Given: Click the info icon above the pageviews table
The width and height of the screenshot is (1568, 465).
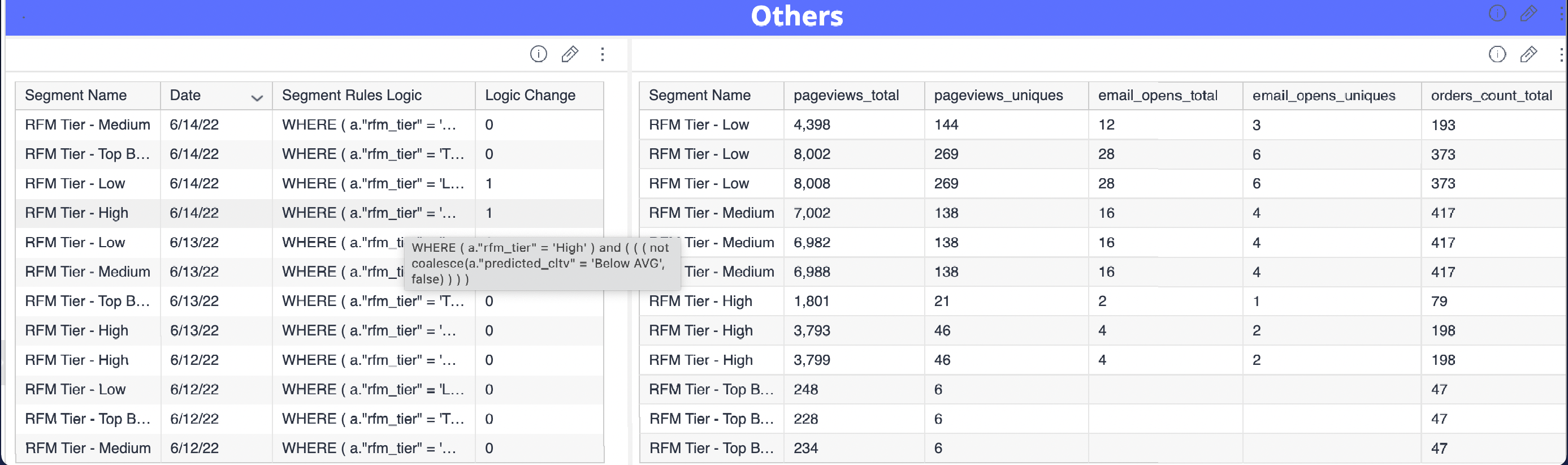Looking at the screenshot, I should pyautogui.click(x=1497, y=54).
